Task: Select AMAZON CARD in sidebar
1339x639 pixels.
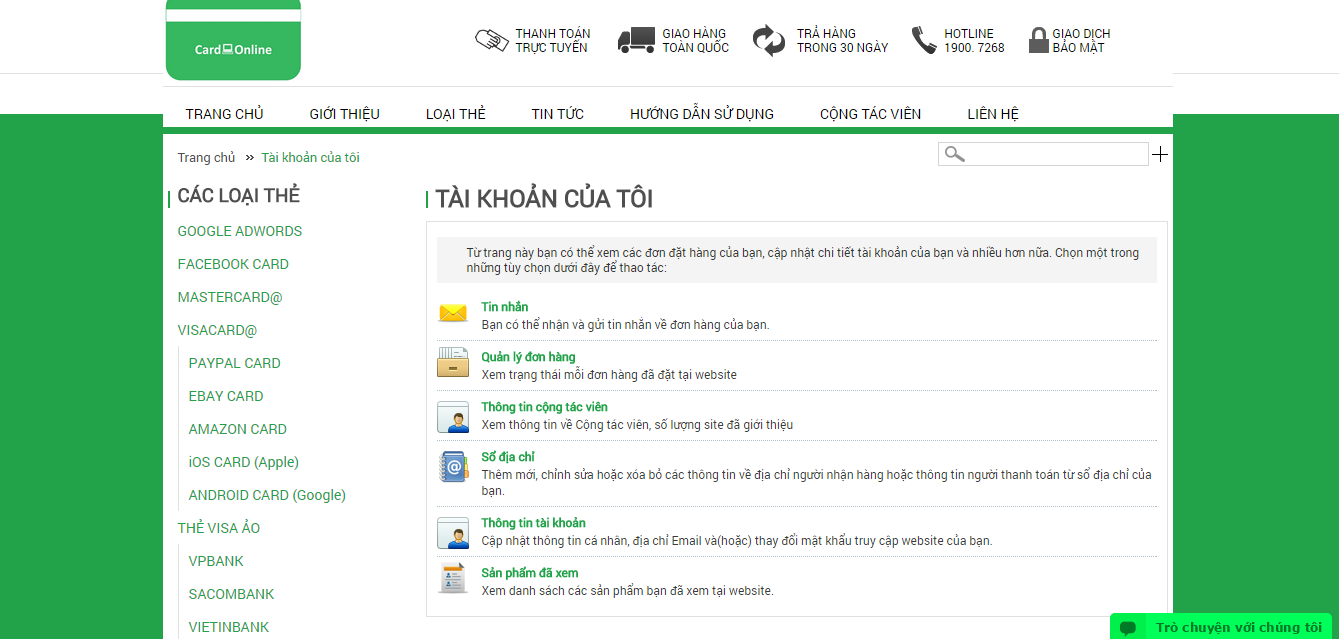Action: click(238, 429)
